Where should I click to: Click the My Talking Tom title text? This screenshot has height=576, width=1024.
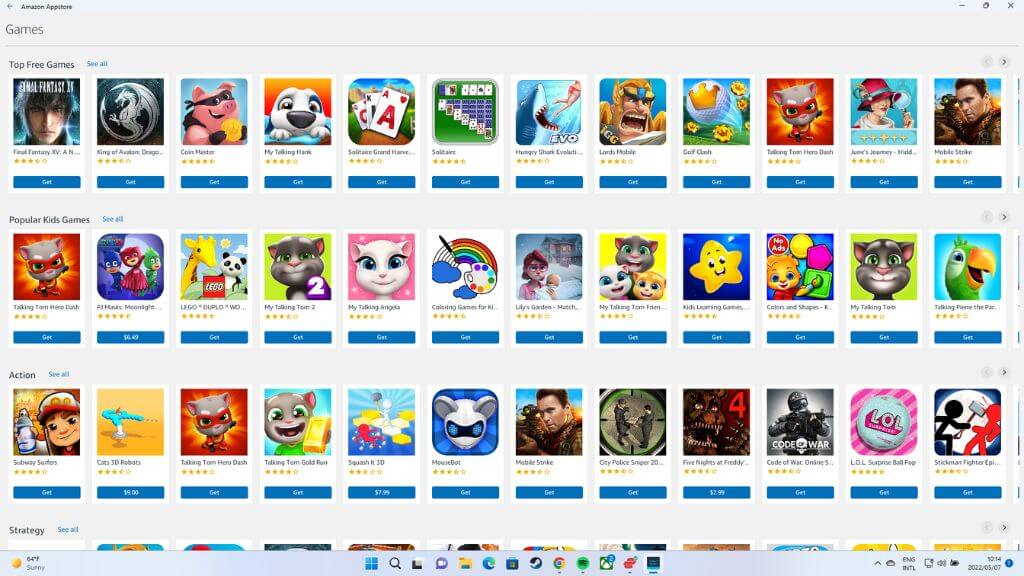[872, 307]
